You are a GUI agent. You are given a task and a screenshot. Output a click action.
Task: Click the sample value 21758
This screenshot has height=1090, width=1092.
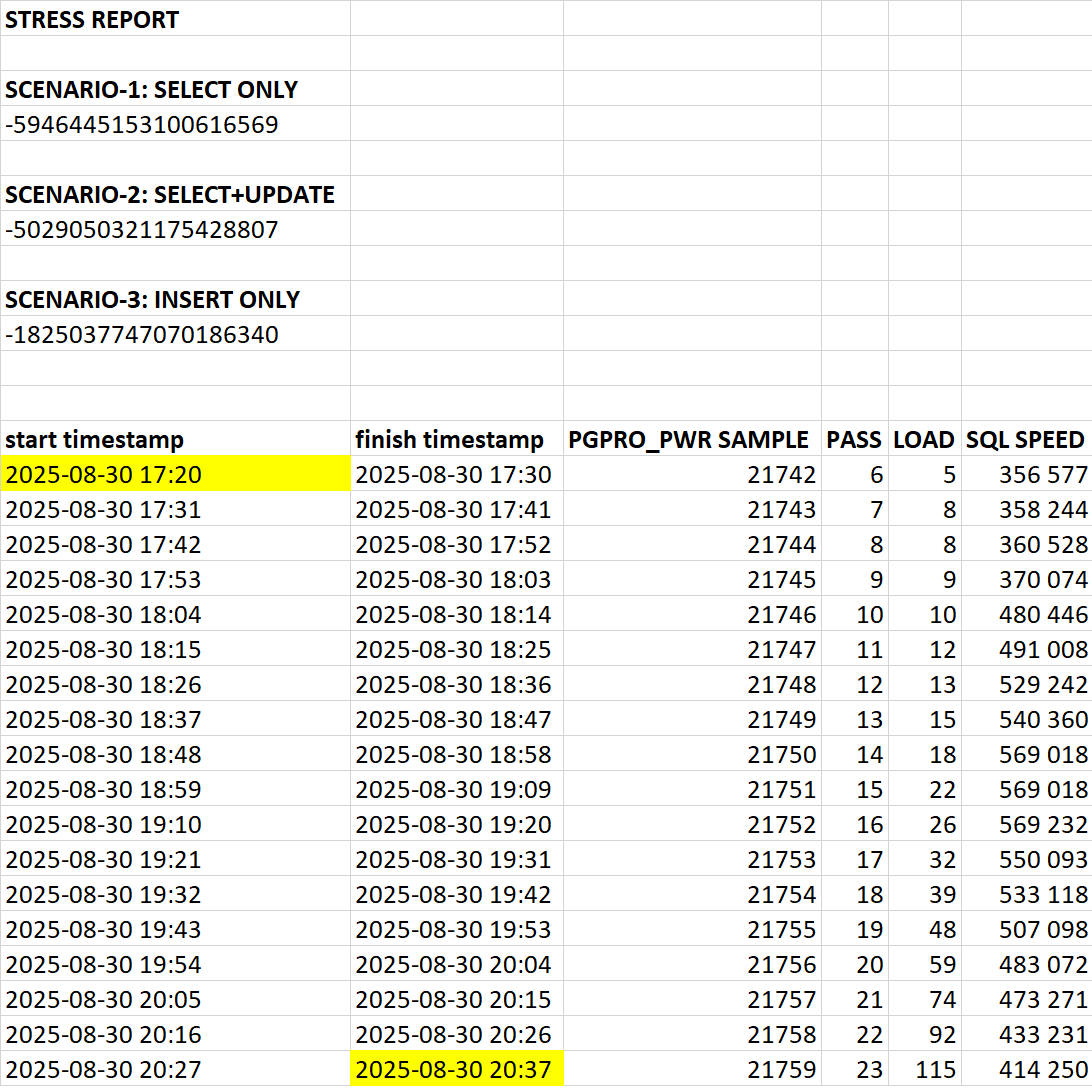(692, 1034)
